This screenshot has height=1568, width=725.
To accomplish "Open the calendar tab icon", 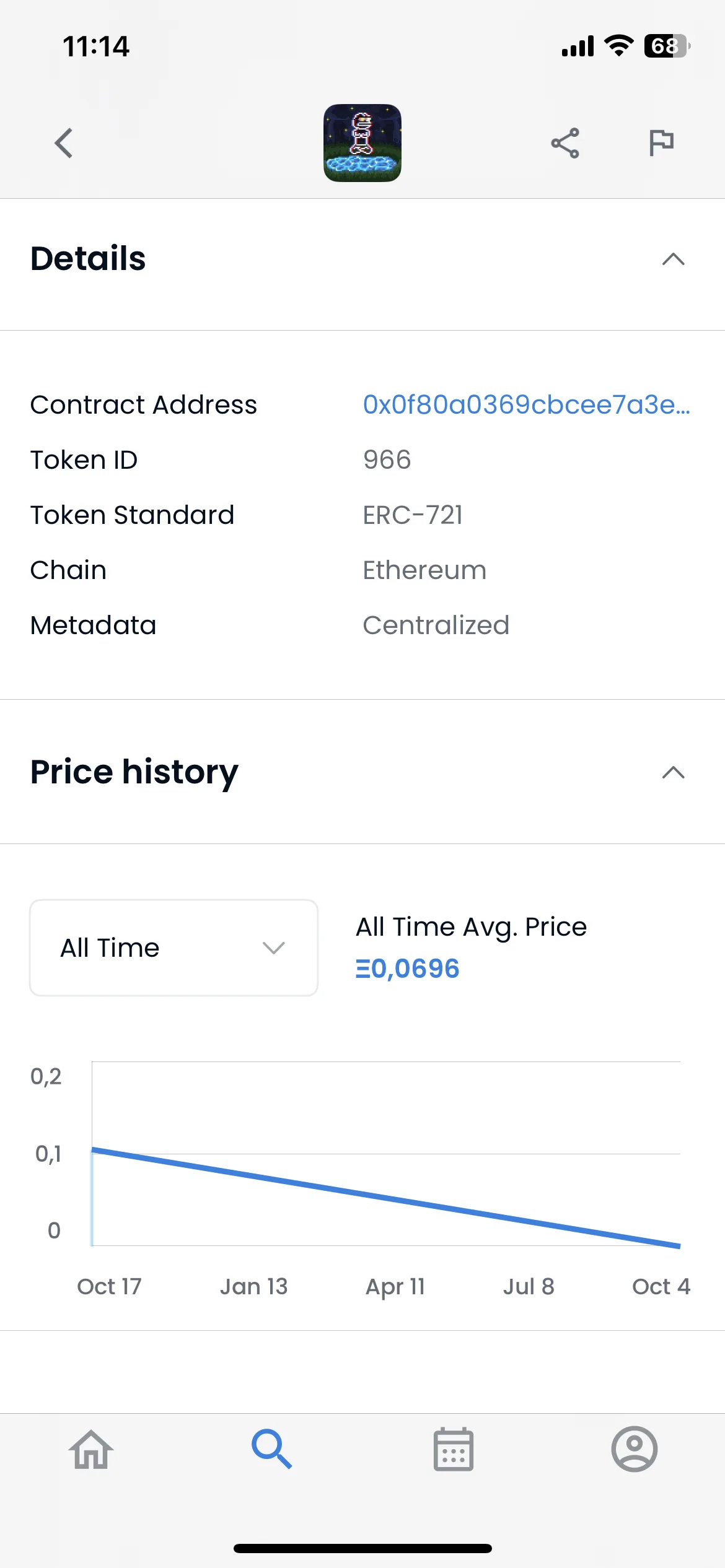I will click(x=453, y=1449).
